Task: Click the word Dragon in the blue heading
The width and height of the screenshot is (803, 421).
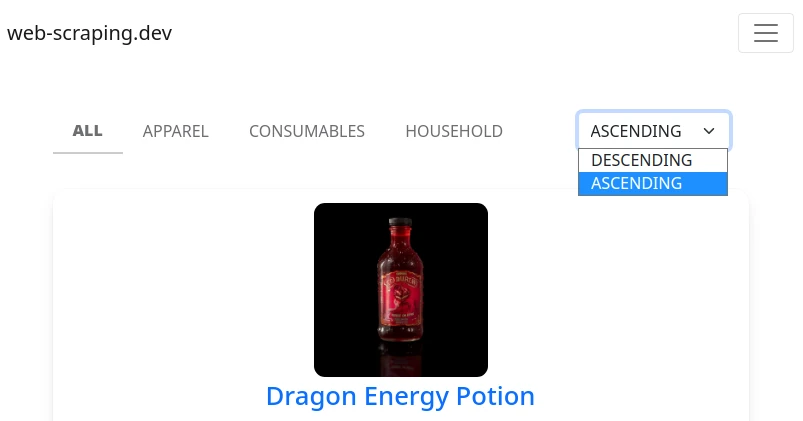Action: 311,396
